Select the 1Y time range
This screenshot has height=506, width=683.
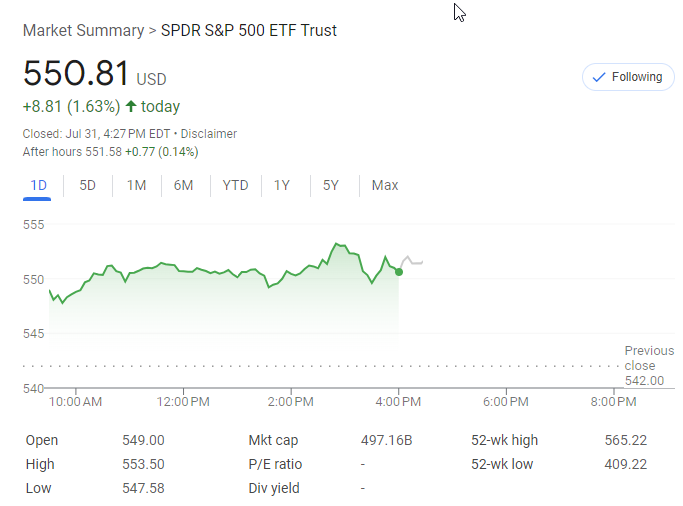point(282,185)
